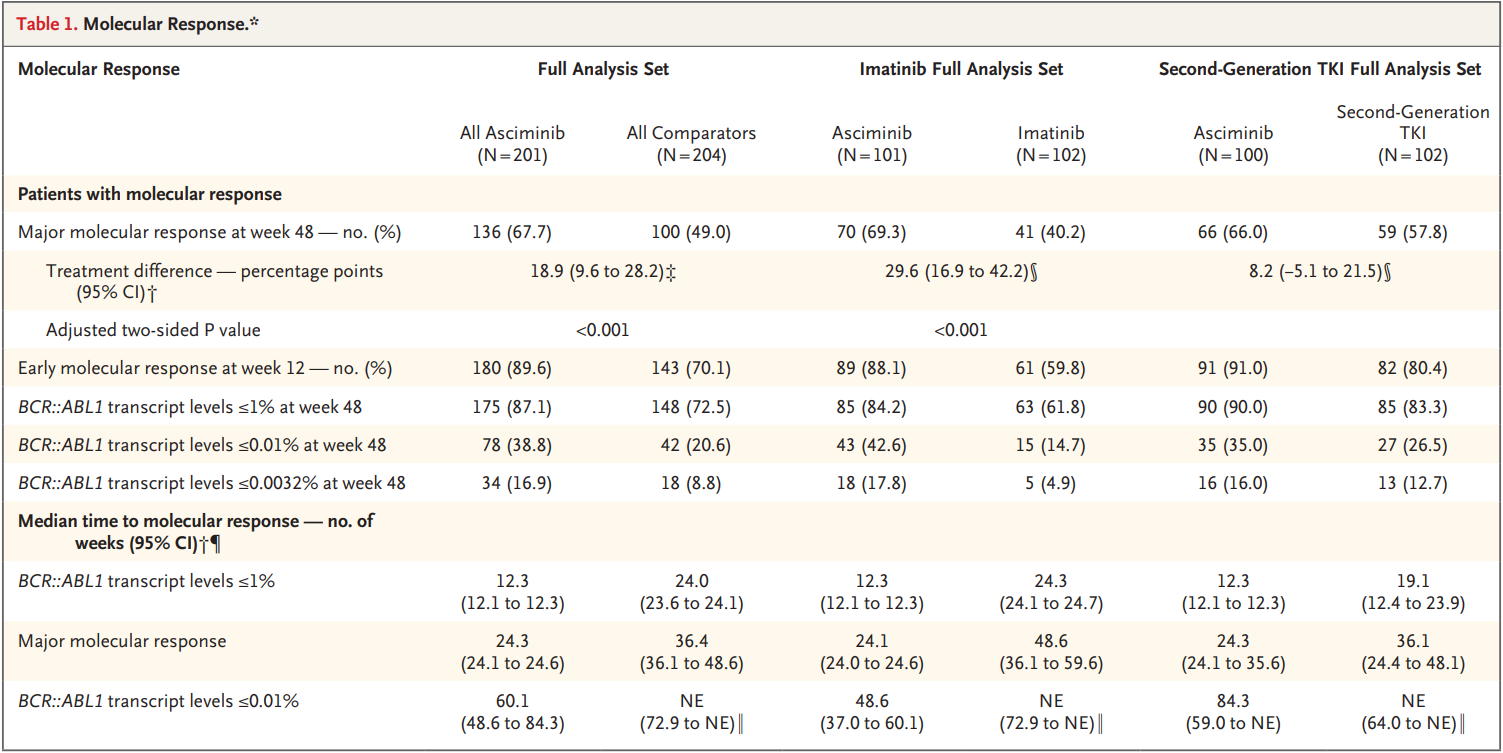
Task: Click the 'All Asciminib (N=201)' column header
Action: coord(512,144)
